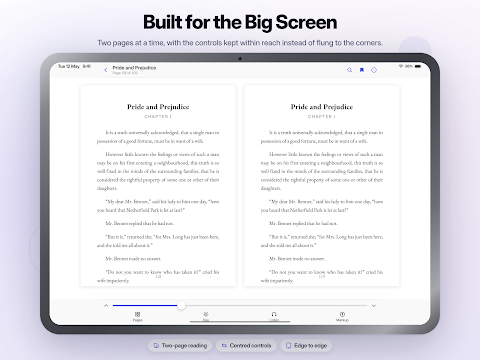Viewport: 480px width, 360px height.
Task: Click the "Tue 12 May" date in the status bar
Action: [x=69, y=66]
